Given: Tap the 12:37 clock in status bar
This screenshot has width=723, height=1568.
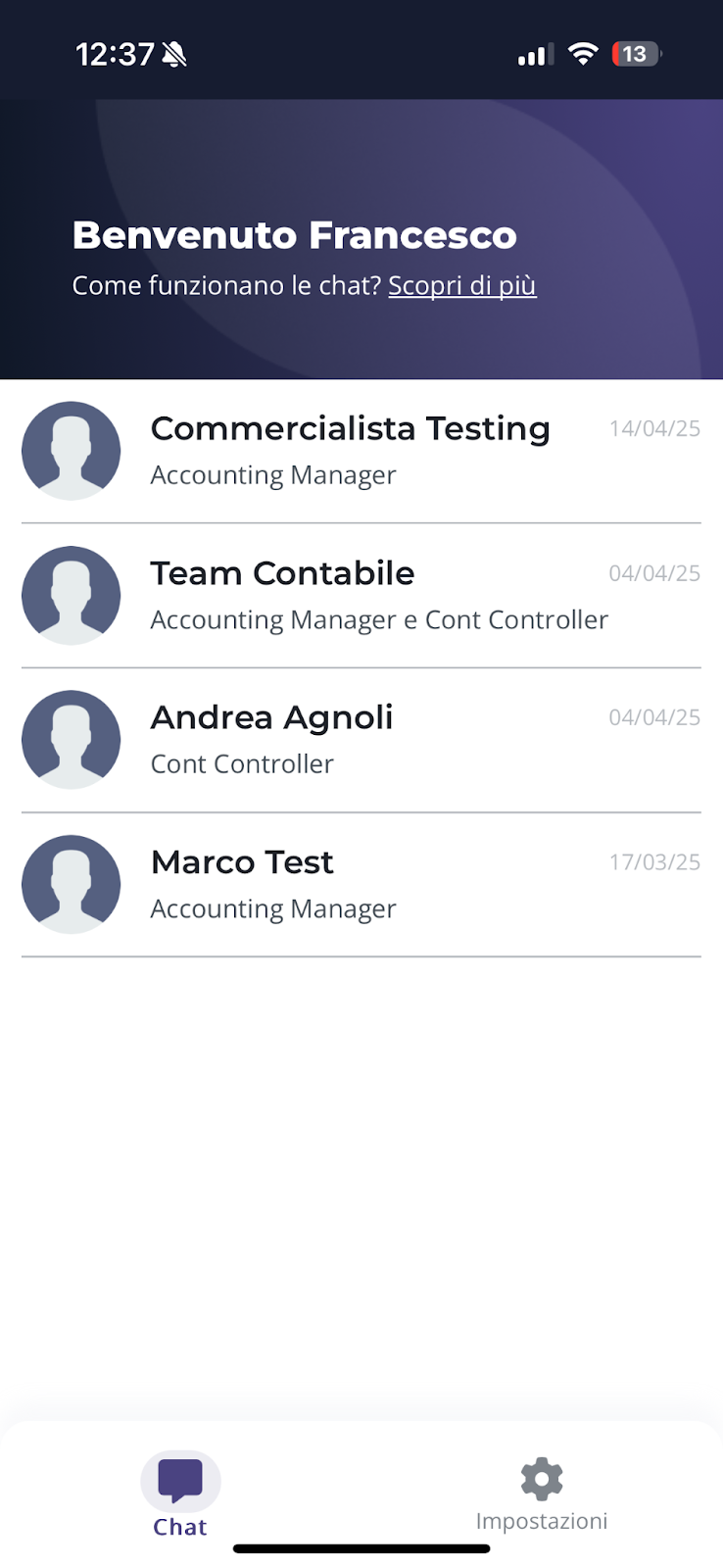Looking at the screenshot, I should pyautogui.click(x=115, y=55).
